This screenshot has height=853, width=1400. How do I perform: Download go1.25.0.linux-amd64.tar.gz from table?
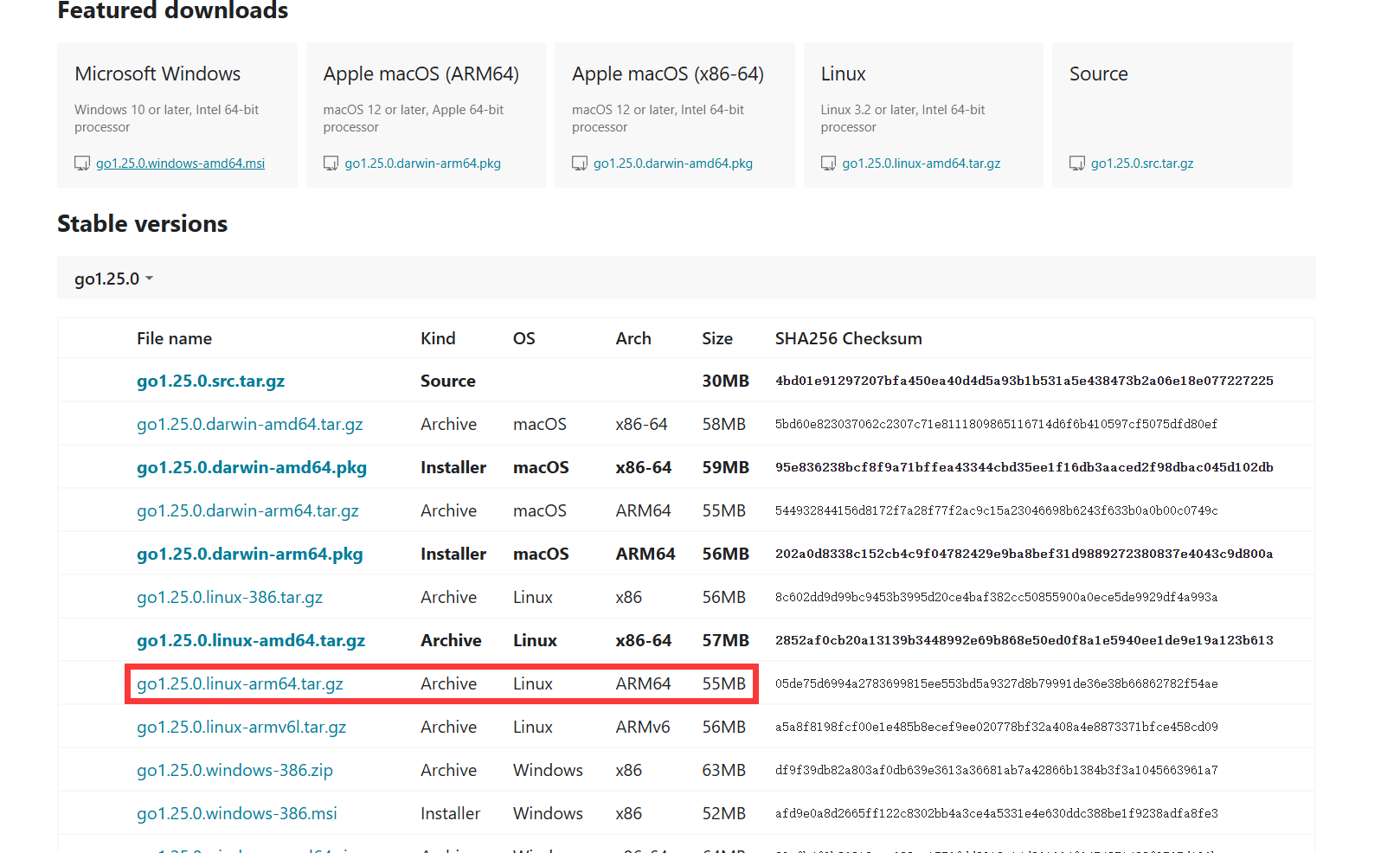click(x=250, y=640)
